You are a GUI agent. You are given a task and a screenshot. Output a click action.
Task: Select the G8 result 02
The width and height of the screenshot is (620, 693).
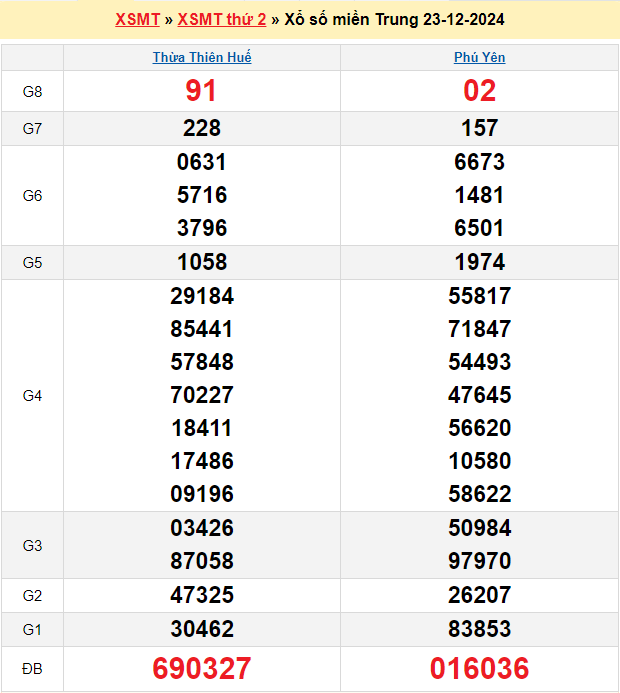[479, 91]
